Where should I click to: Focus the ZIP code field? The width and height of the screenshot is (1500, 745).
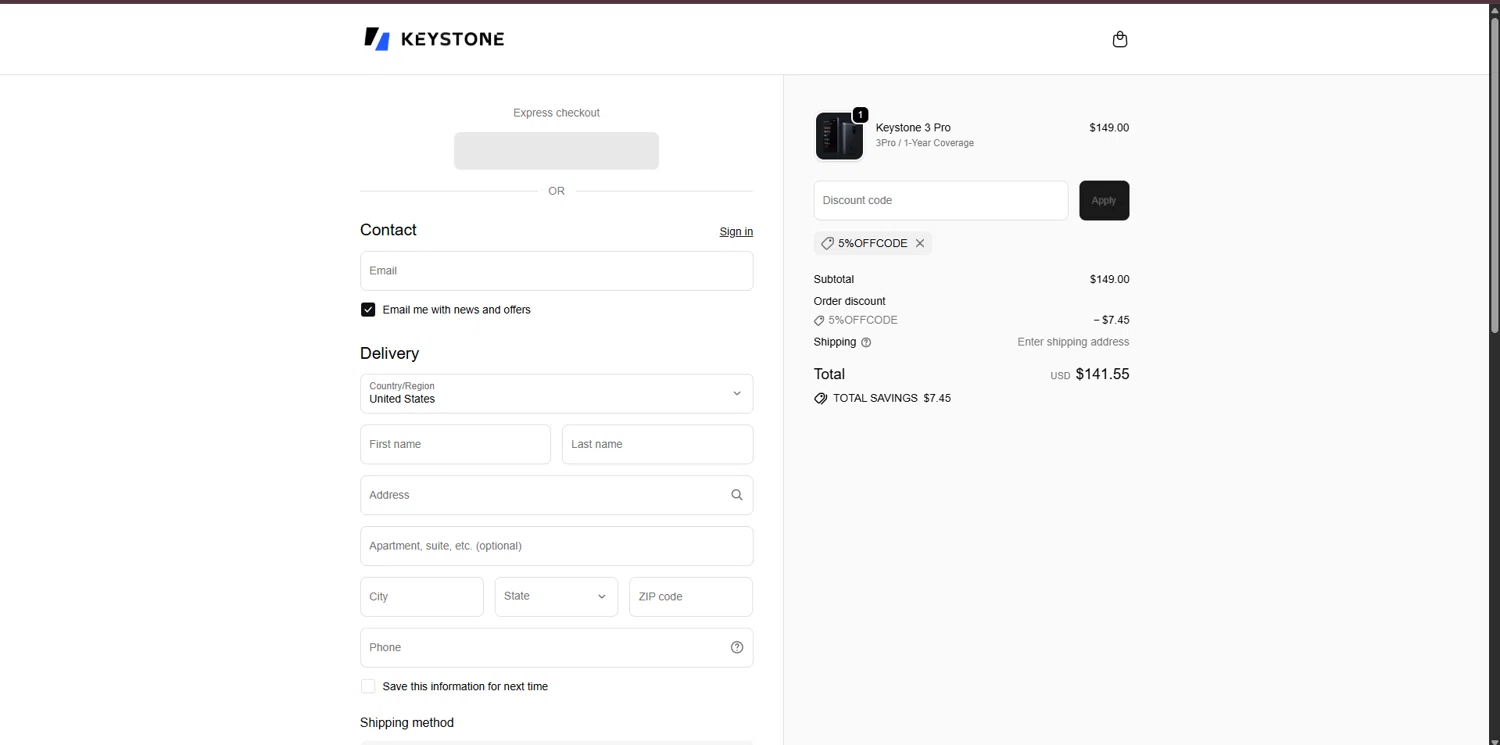(x=691, y=596)
